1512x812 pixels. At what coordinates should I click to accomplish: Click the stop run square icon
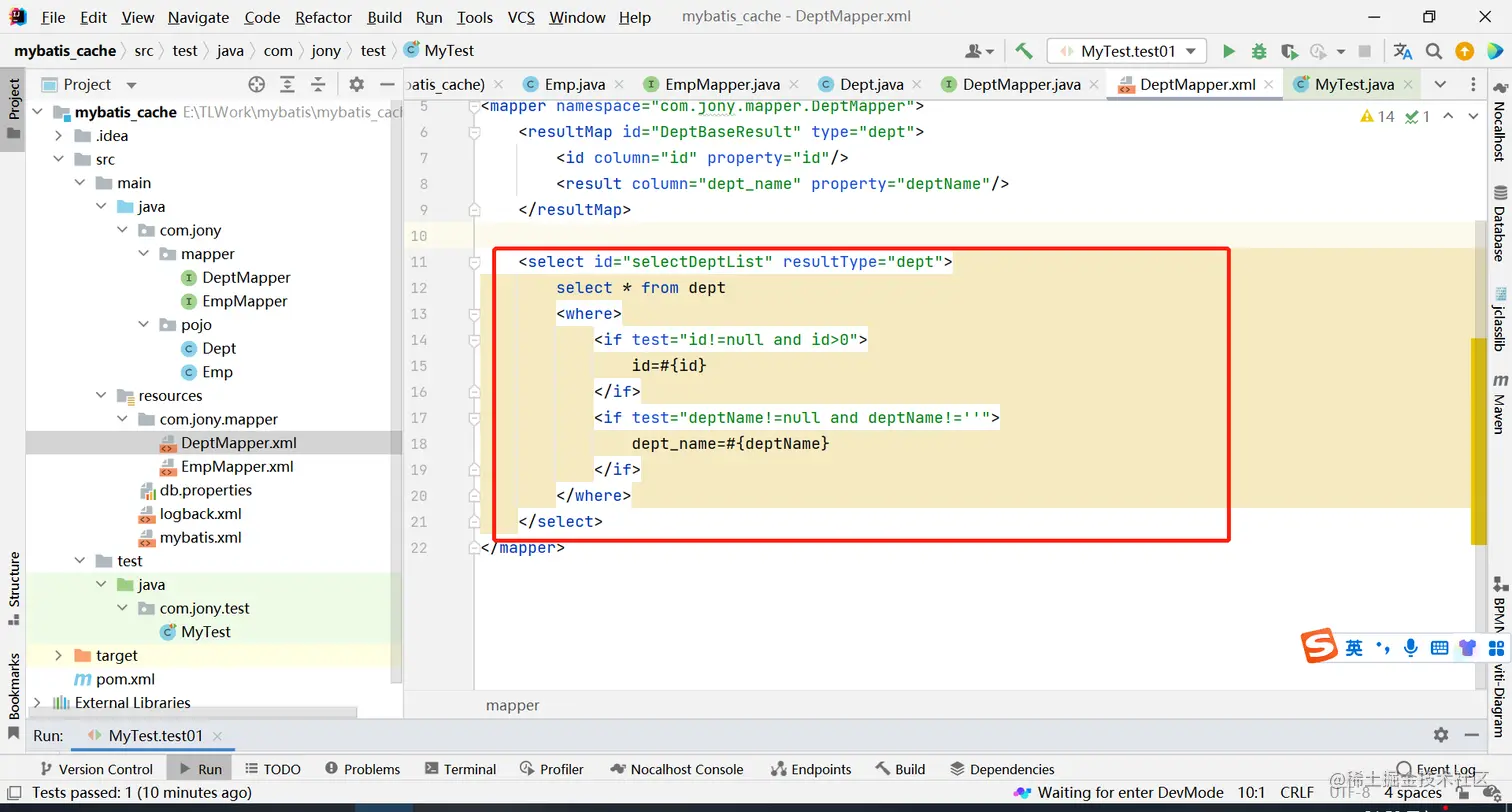click(1365, 51)
